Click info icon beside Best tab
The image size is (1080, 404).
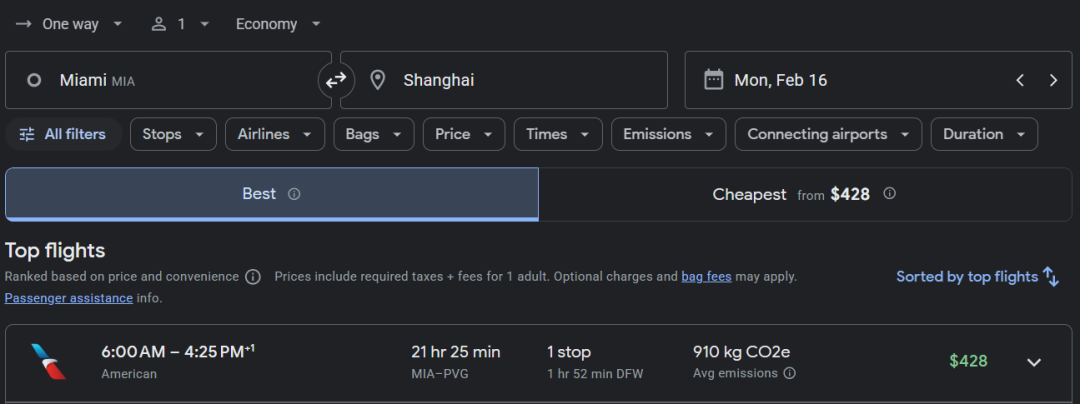point(294,194)
